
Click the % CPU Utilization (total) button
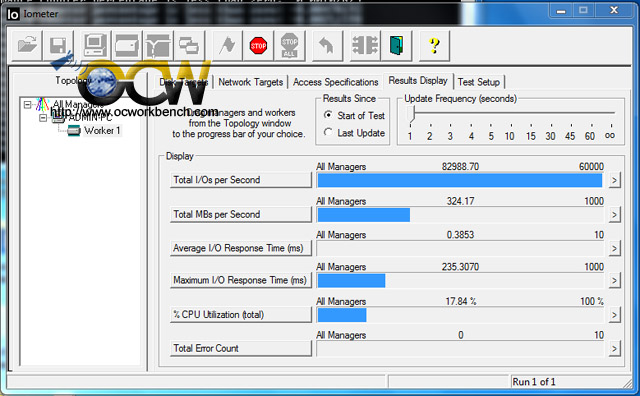[x=241, y=314]
